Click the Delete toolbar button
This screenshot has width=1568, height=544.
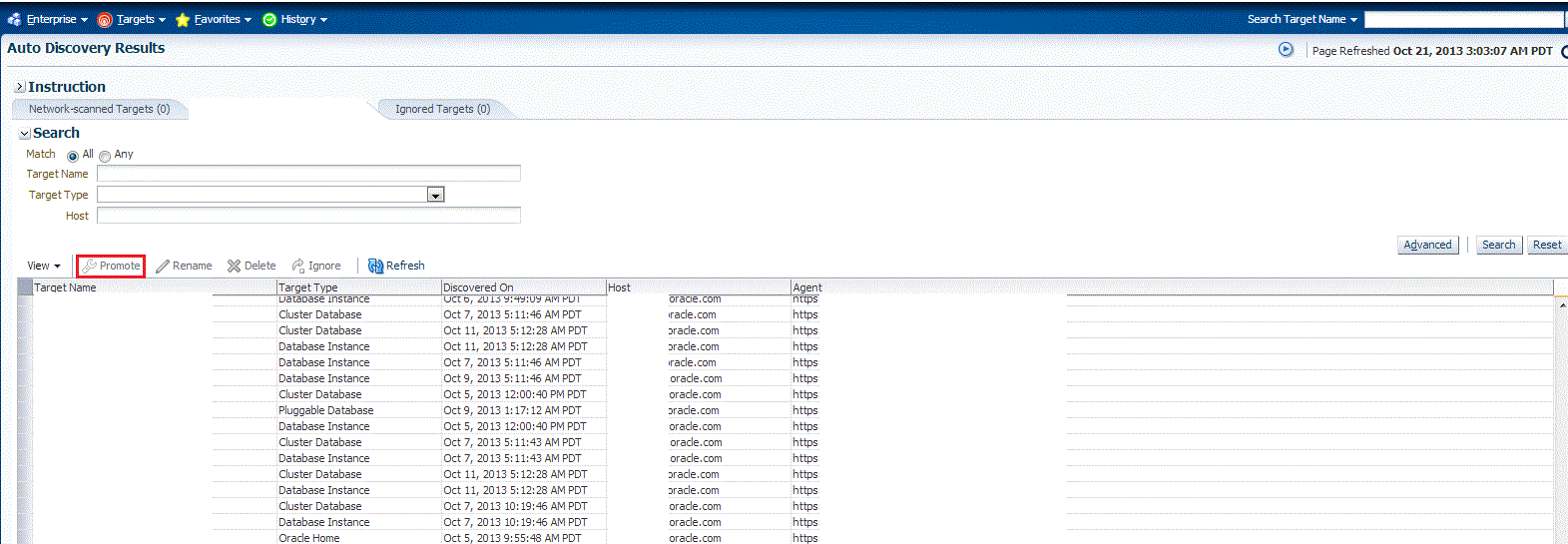pos(252,266)
